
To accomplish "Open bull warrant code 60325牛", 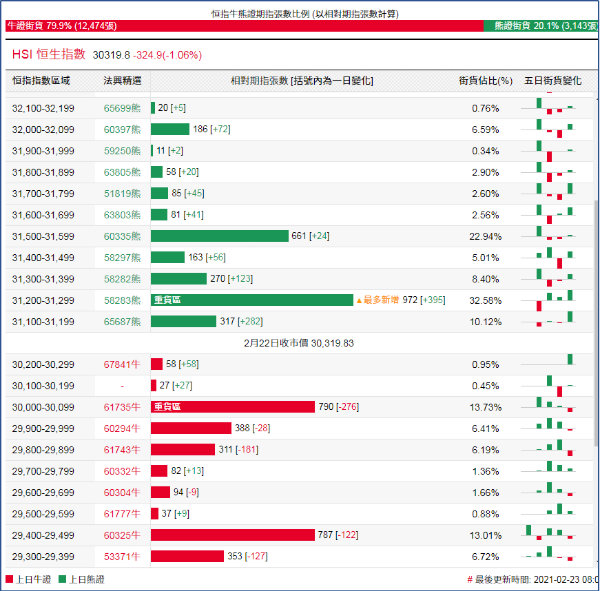I will (x=122, y=535).
